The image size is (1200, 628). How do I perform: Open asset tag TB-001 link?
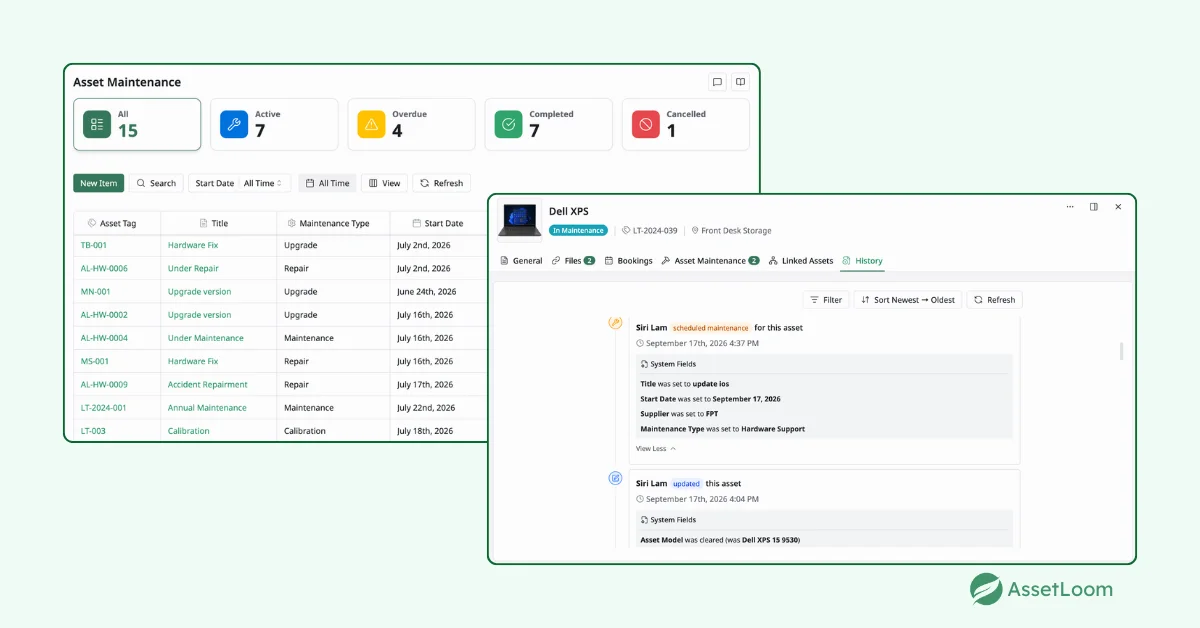point(94,245)
